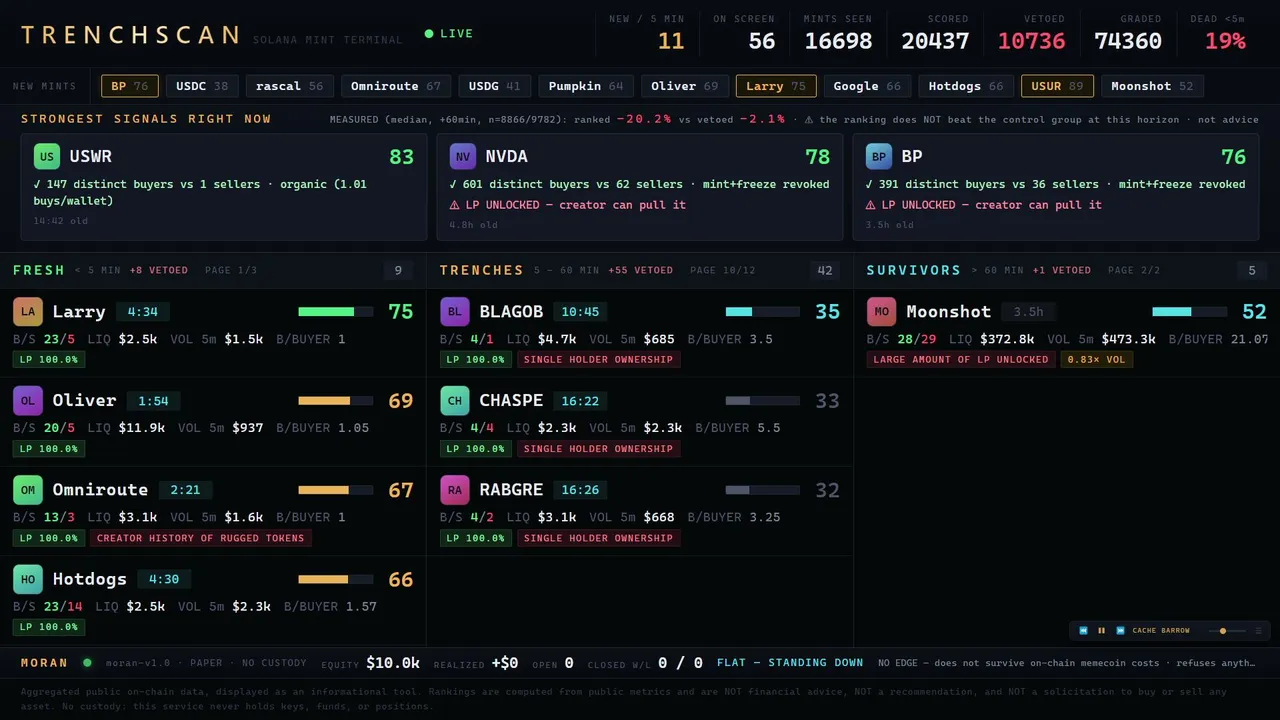
Task: Click the +1 VETOED label in SURVIVORS
Action: click(x=1062, y=270)
